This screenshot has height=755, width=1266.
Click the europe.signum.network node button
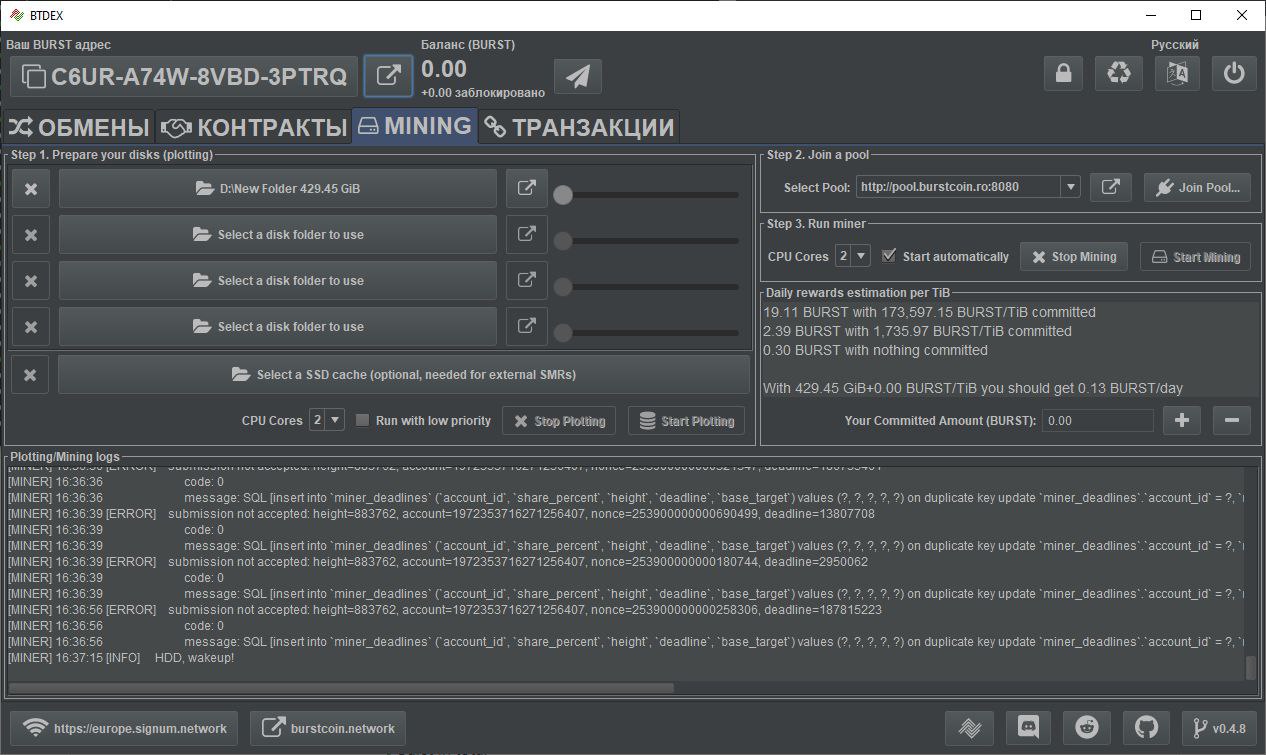click(124, 728)
